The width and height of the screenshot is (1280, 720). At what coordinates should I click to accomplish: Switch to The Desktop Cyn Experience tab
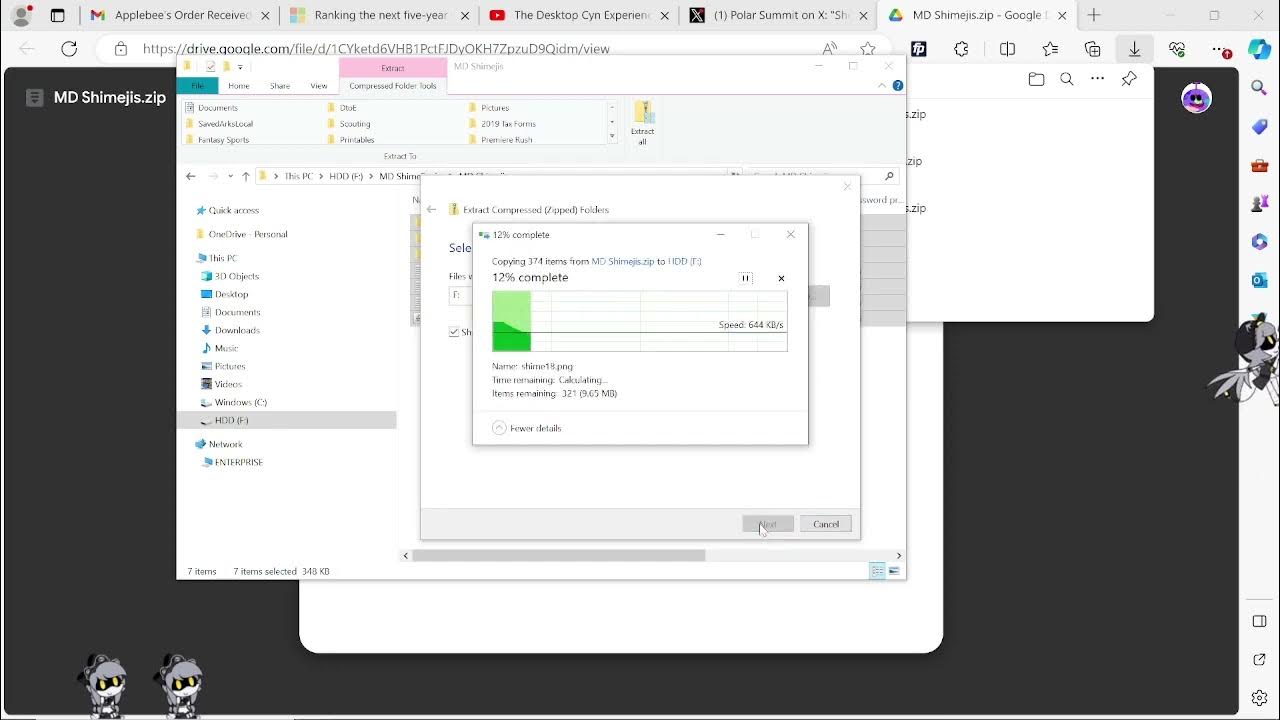(x=578, y=15)
